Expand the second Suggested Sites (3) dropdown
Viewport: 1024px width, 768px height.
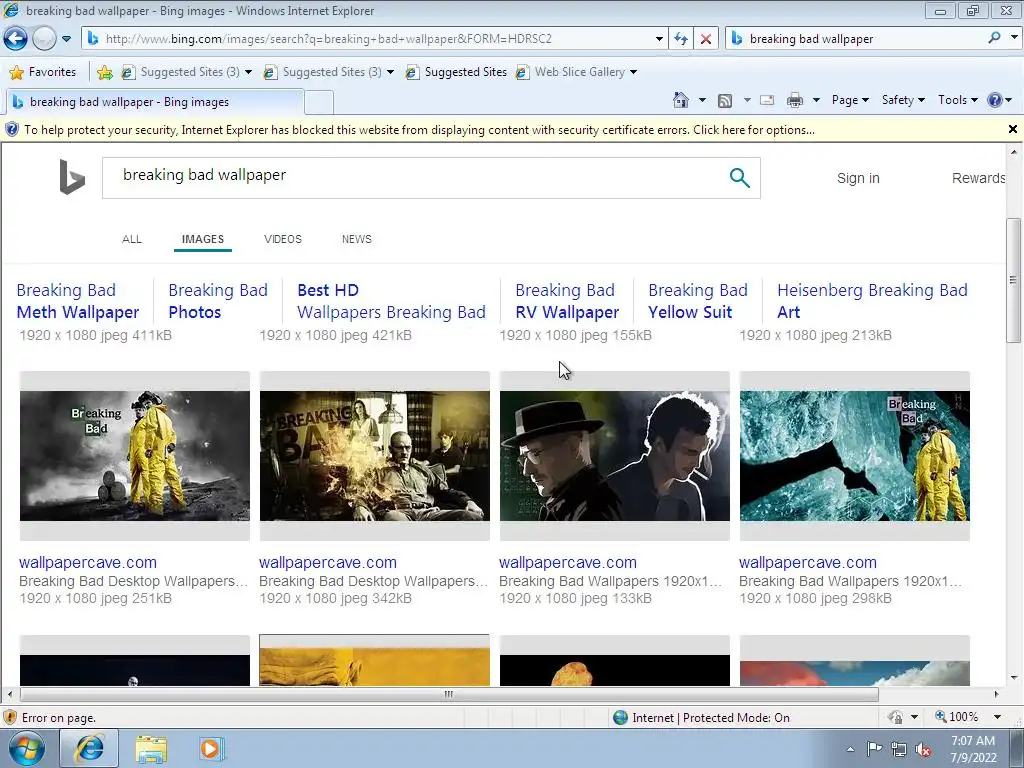[391, 72]
